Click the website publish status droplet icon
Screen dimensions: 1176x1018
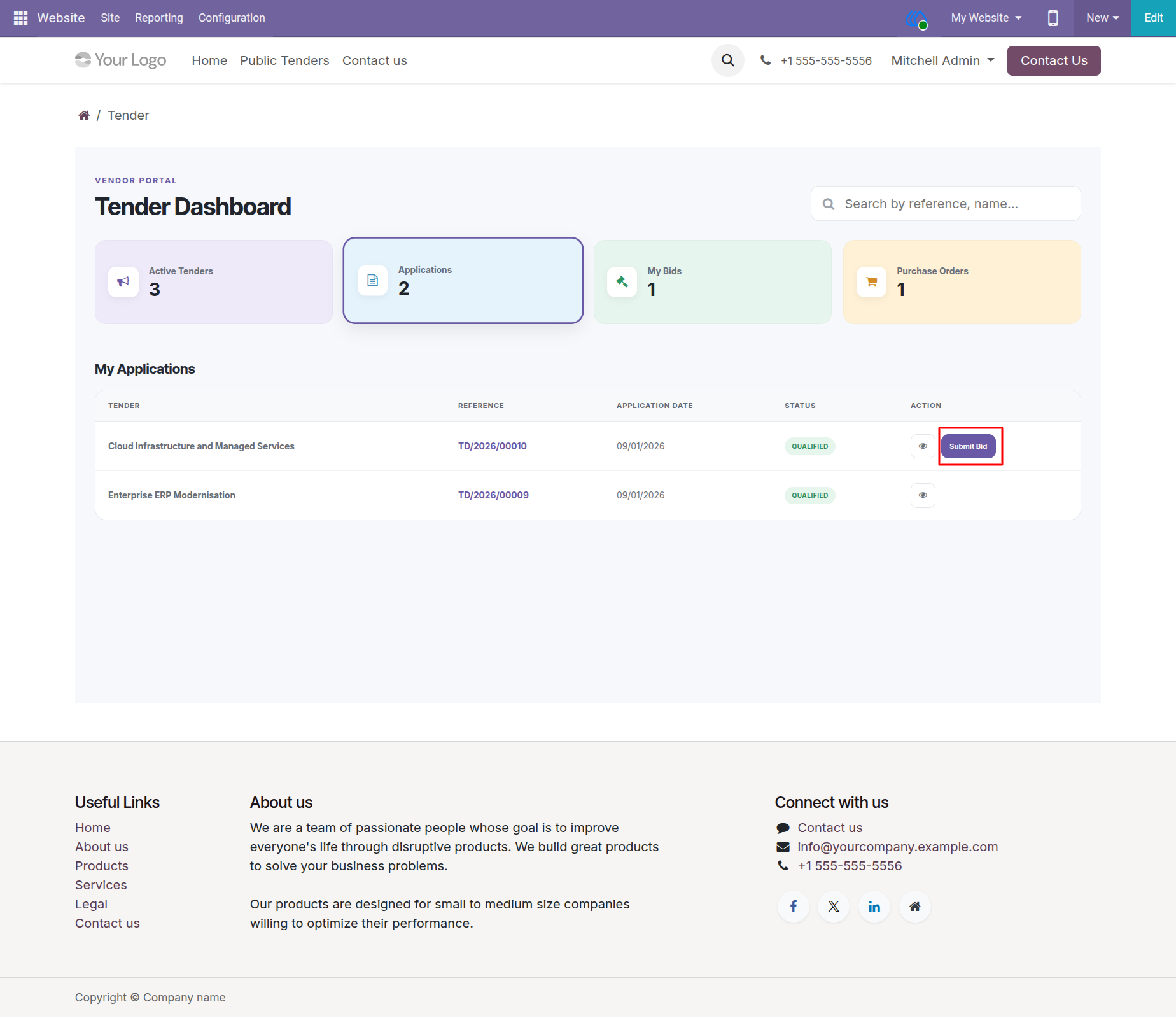[x=916, y=18]
